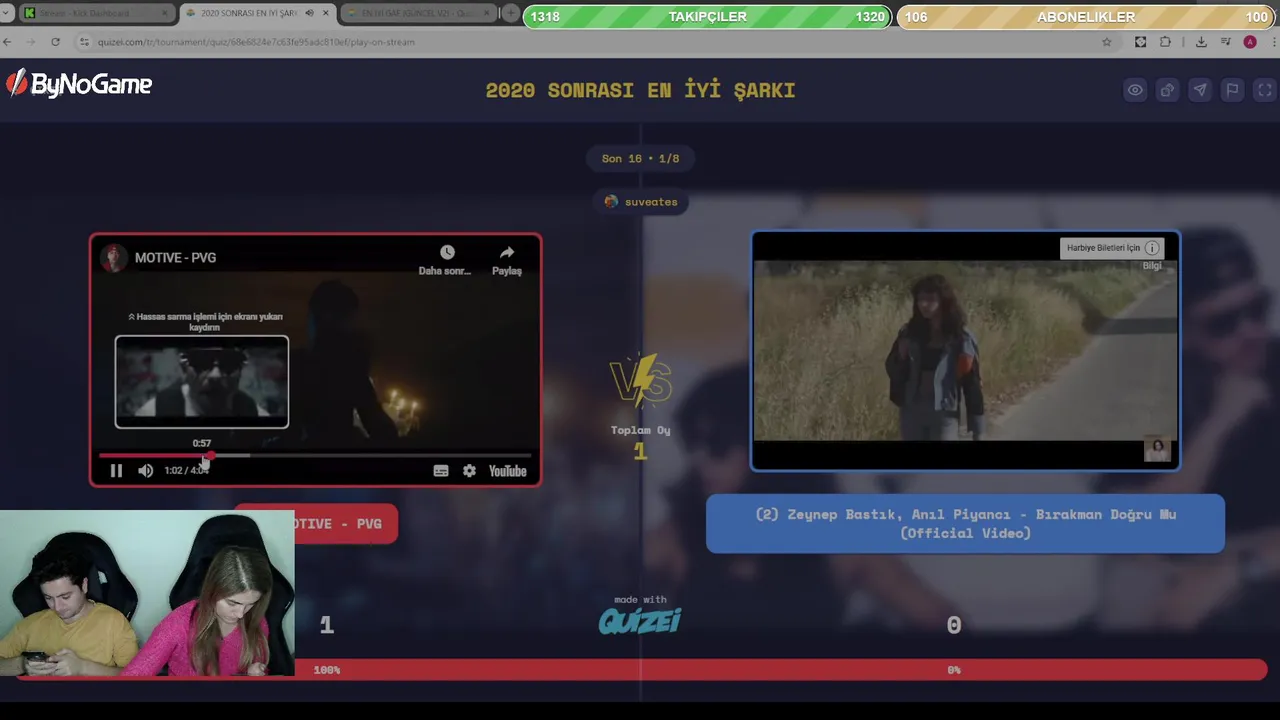Click the ABONELİKLER subscriptions goal bar
This screenshot has height=720, width=1280.
1086,17
